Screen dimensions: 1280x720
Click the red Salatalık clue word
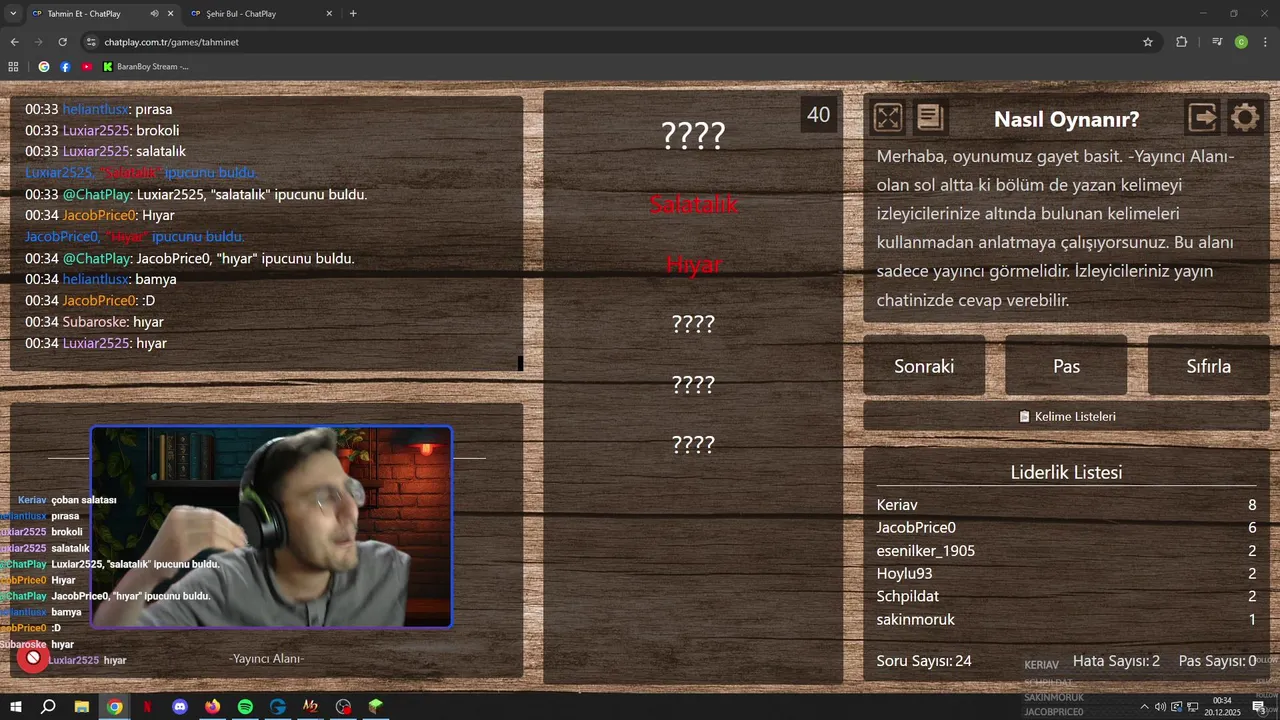point(693,204)
